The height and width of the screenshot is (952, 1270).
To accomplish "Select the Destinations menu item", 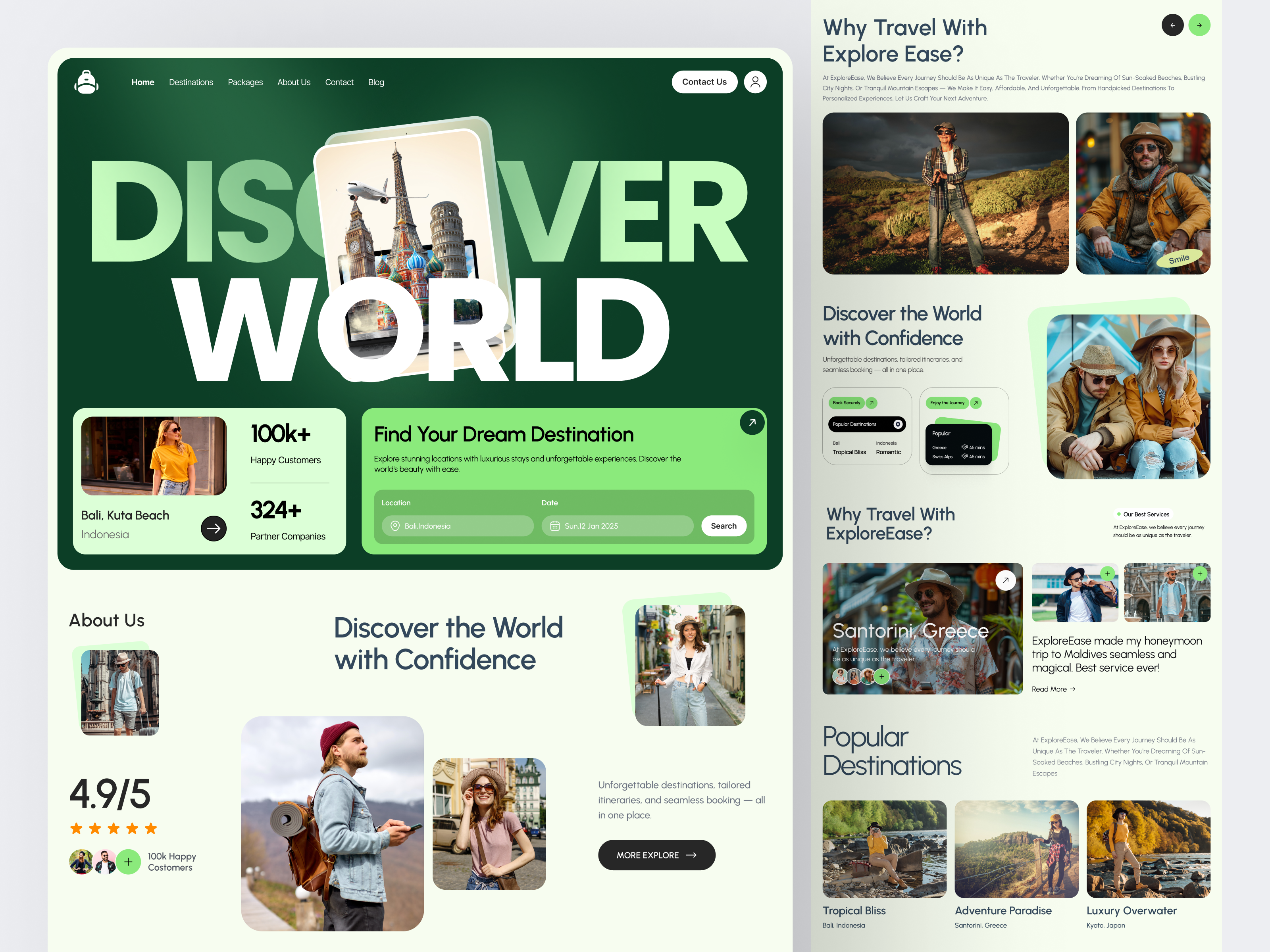I will click(x=191, y=82).
